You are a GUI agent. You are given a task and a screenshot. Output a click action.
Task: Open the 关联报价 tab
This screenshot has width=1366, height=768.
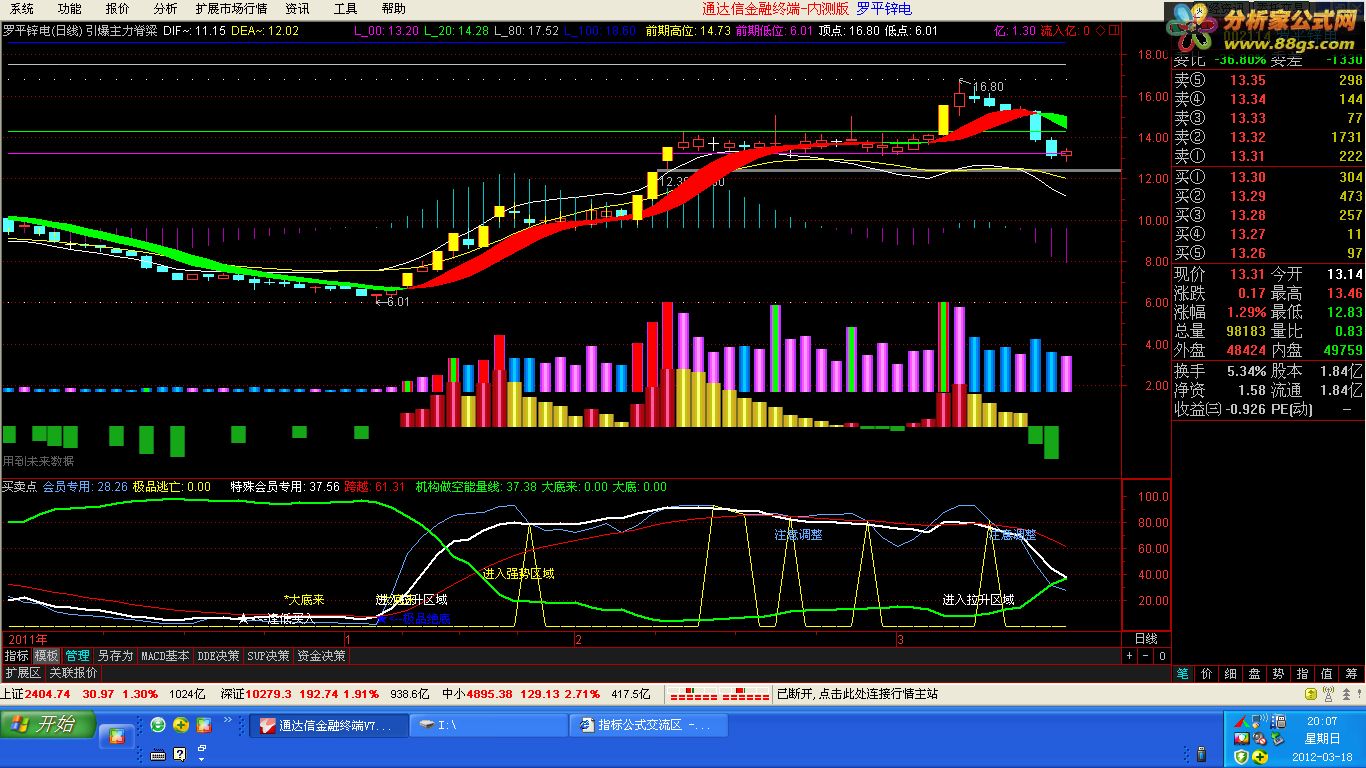(x=73, y=673)
